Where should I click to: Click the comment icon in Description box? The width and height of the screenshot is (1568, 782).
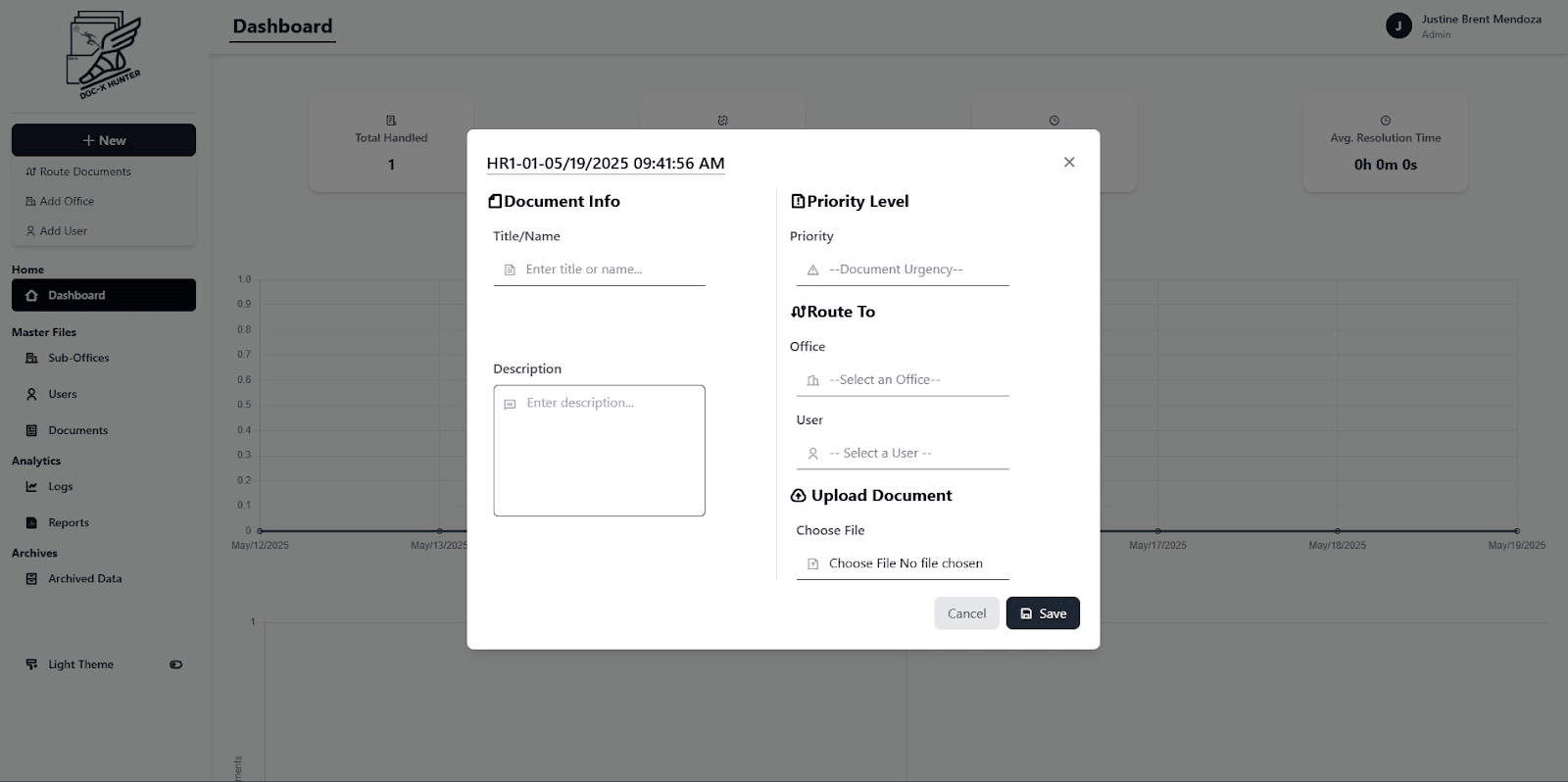click(x=510, y=404)
